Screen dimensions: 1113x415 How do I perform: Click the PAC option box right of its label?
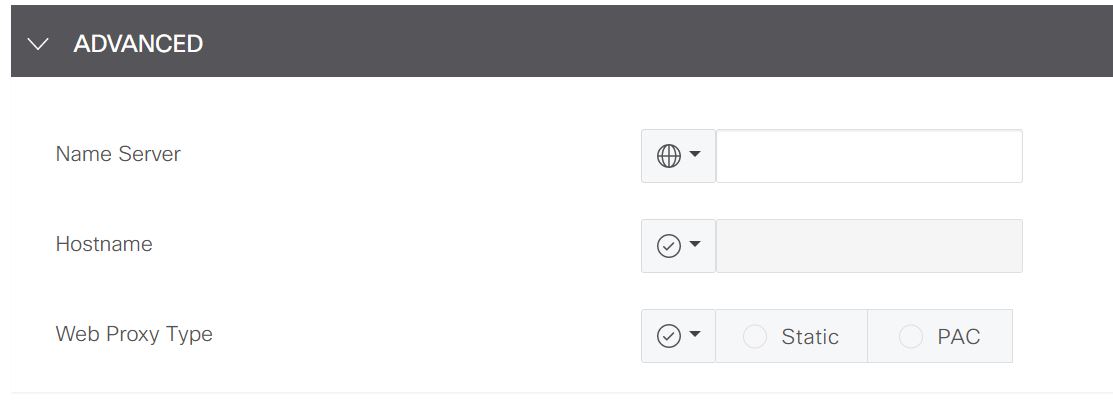[x=997, y=337]
